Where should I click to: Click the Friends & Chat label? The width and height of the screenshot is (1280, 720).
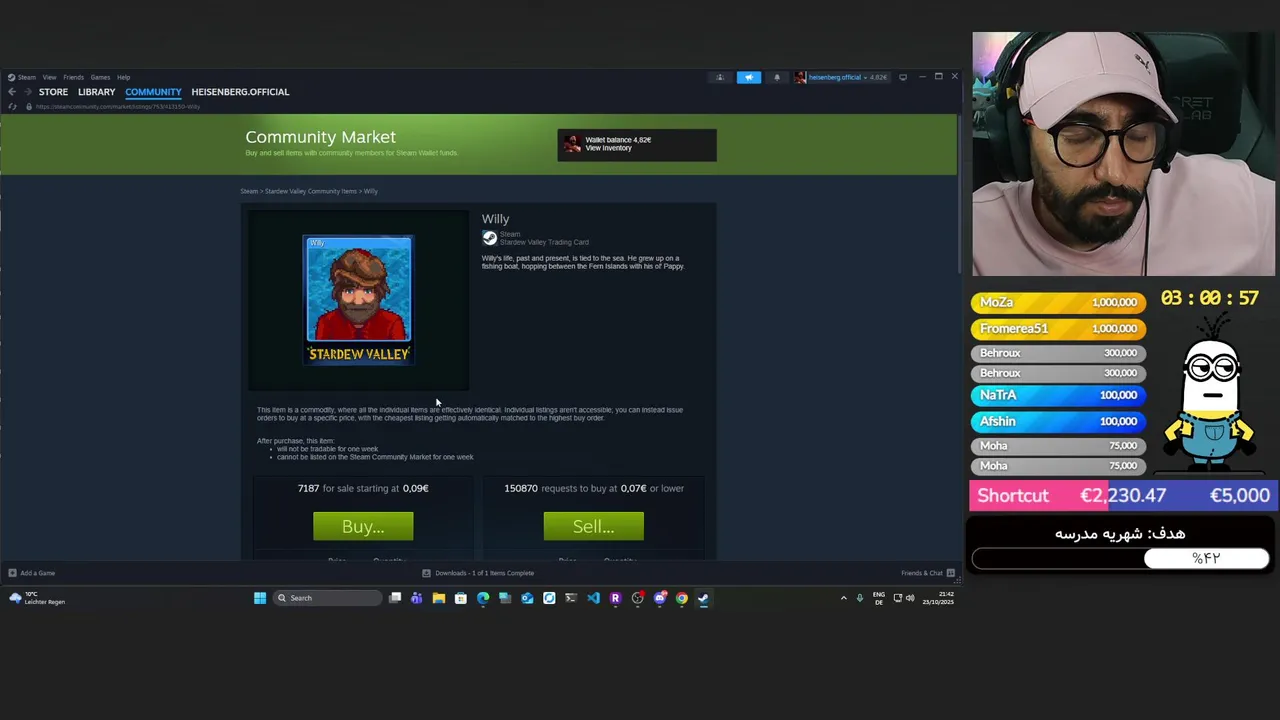click(x=922, y=573)
